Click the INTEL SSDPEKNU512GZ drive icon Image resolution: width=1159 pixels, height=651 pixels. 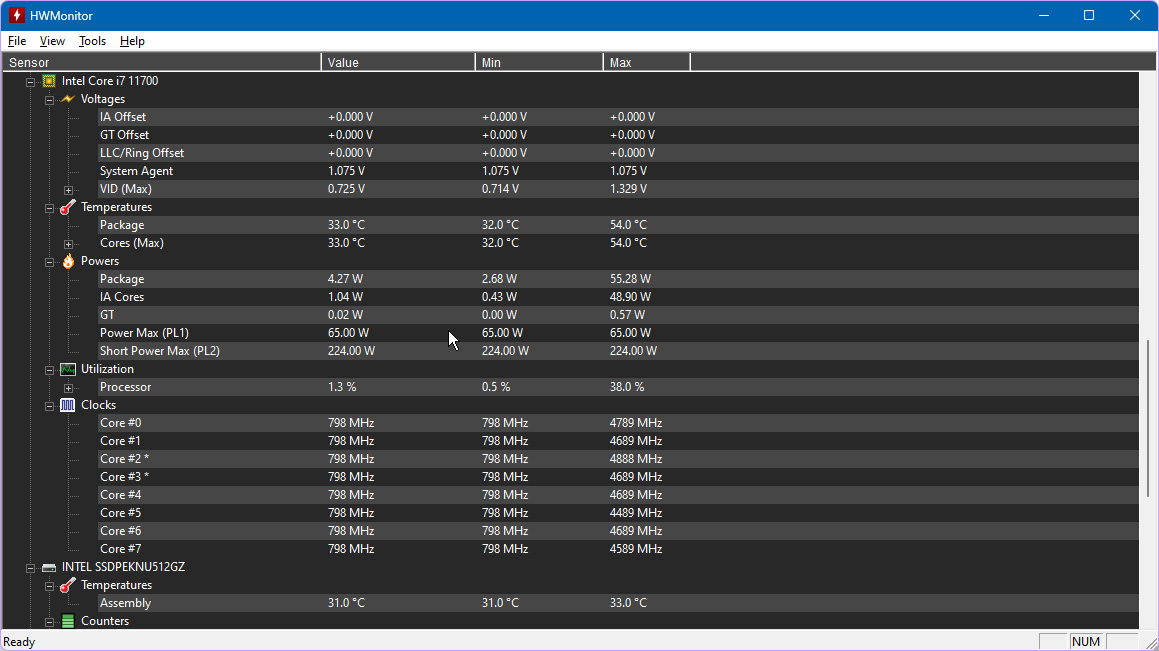[49, 568]
